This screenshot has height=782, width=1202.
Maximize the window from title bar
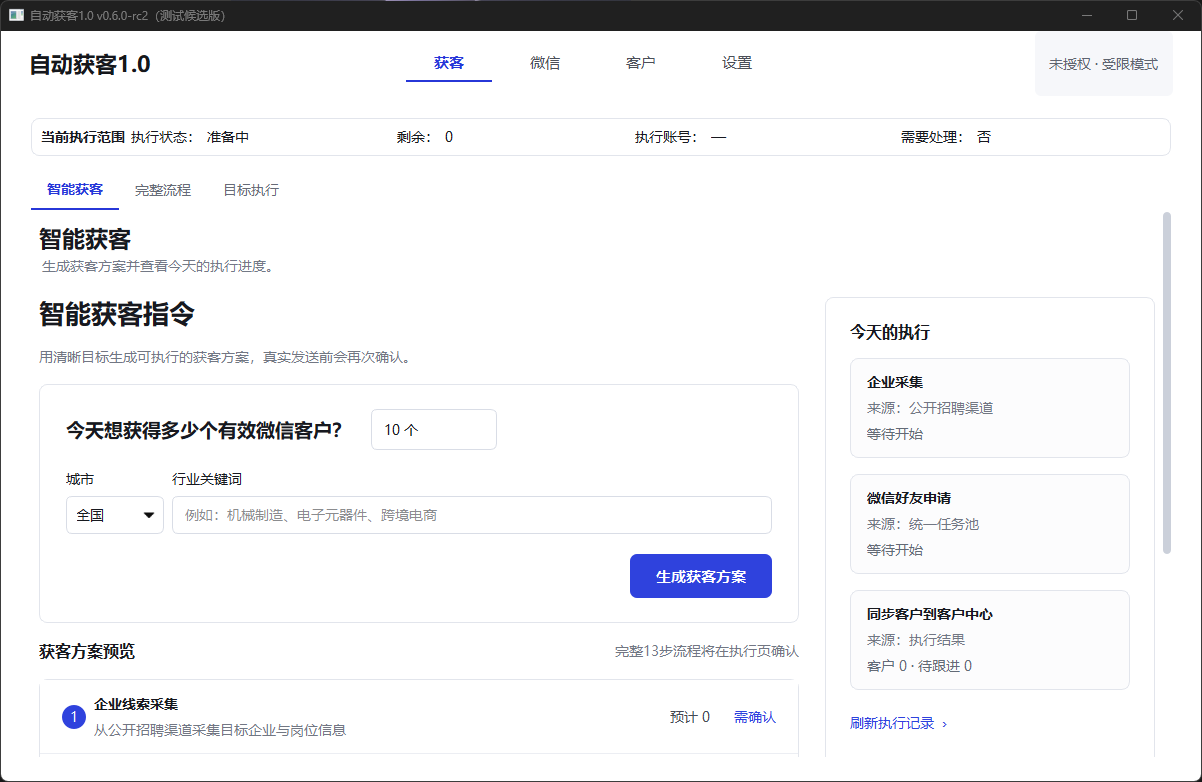point(1132,15)
